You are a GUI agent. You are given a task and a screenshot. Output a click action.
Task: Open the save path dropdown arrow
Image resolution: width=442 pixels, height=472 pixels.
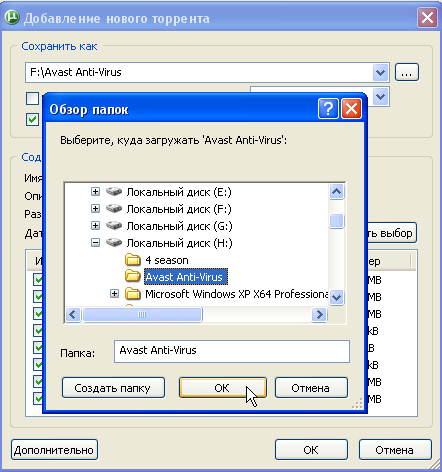(380, 72)
